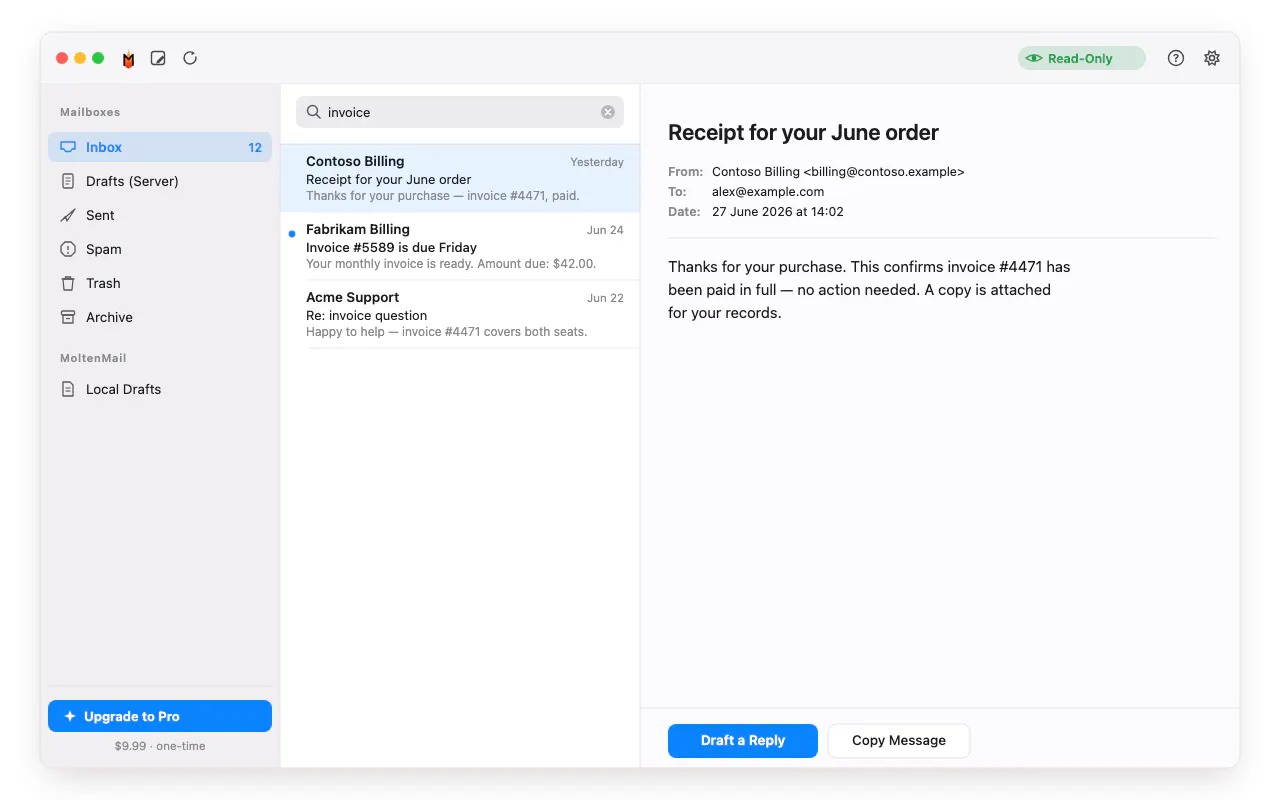Compose a new message via pencil icon
The height and width of the screenshot is (800, 1280).
click(158, 58)
